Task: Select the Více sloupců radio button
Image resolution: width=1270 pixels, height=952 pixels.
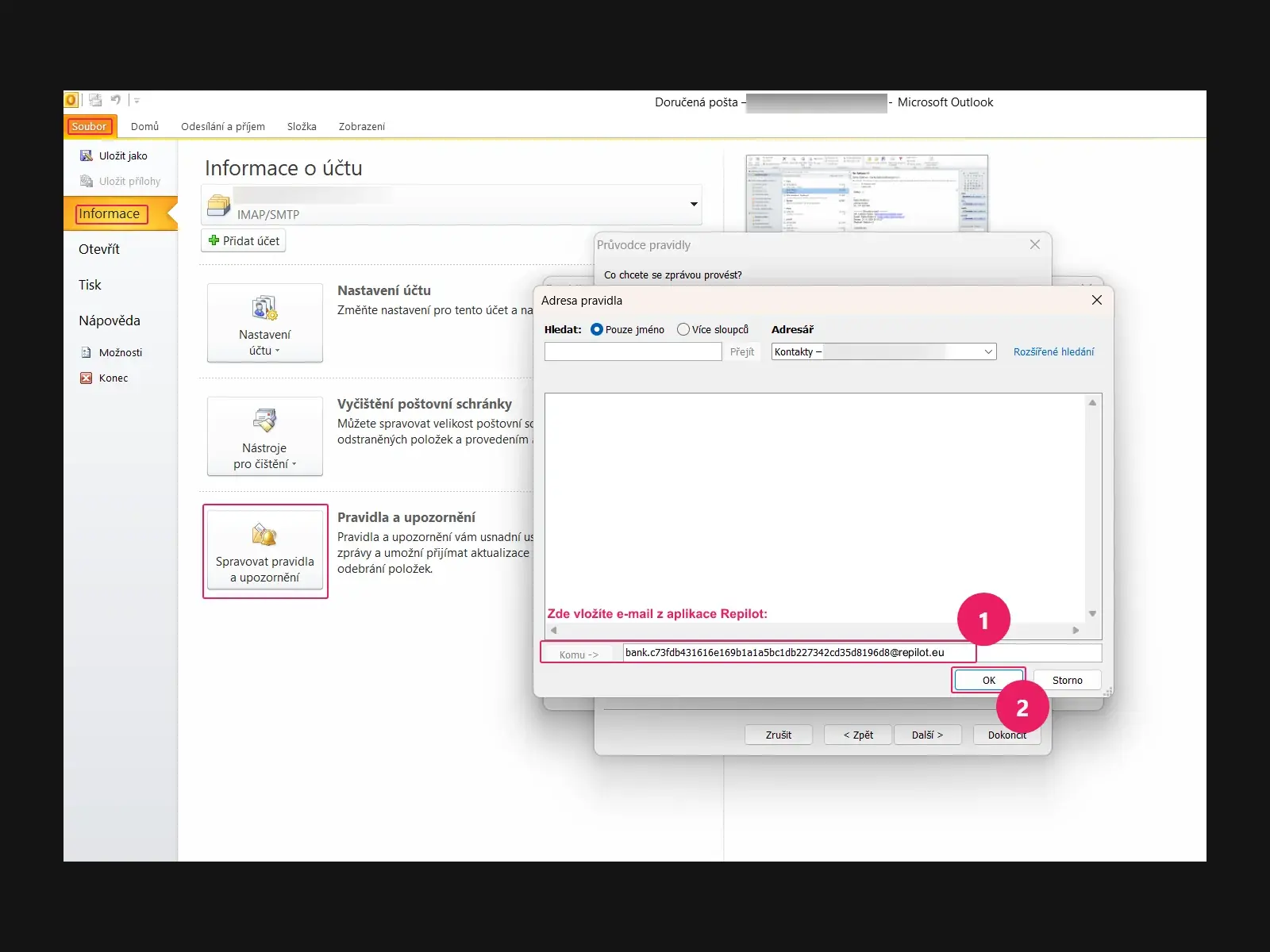Action: coord(683,329)
